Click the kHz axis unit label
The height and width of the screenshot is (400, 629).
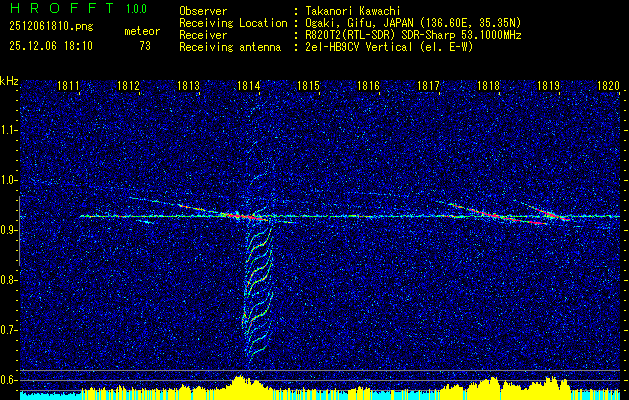coord(9,81)
